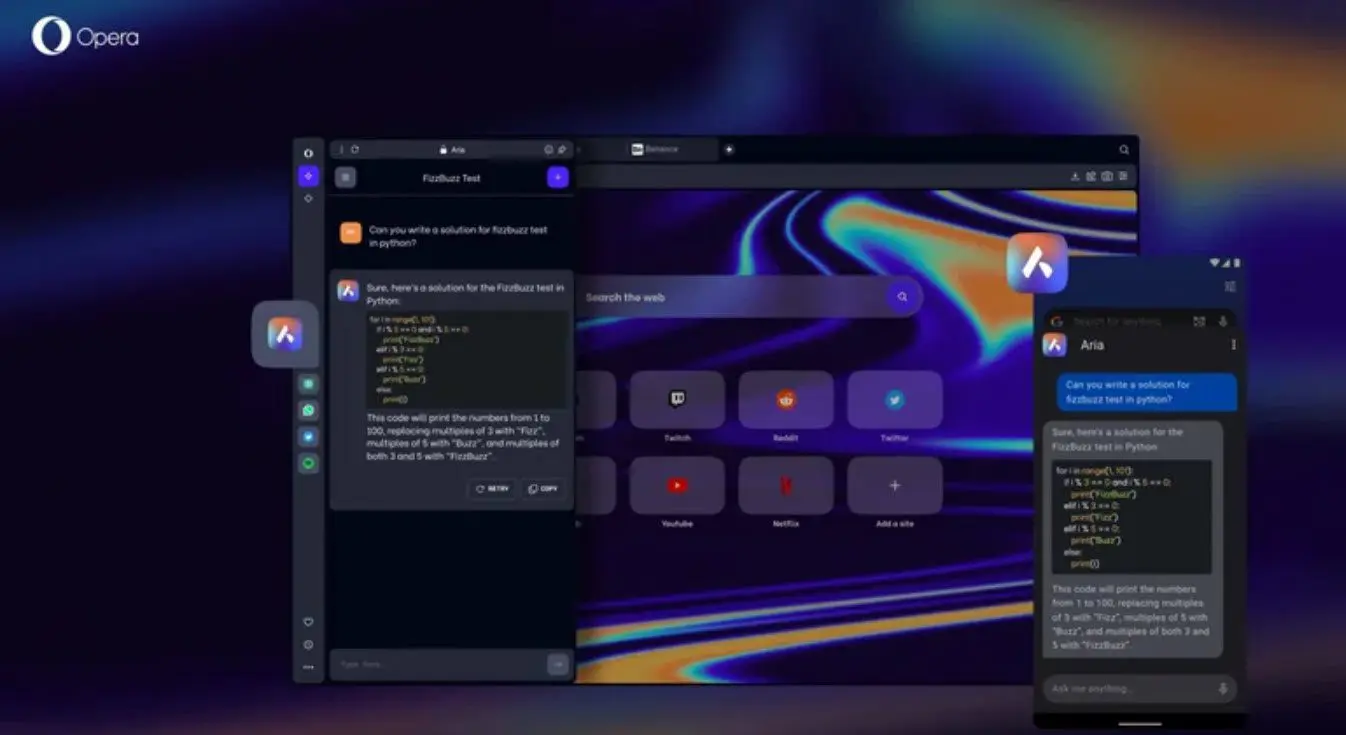Click the 'Add a site' tile

coord(895,486)
